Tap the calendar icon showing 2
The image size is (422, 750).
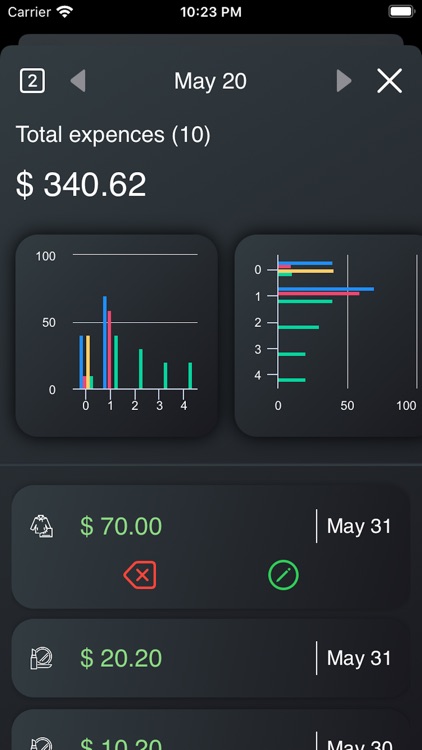click(x=32, y=81)
